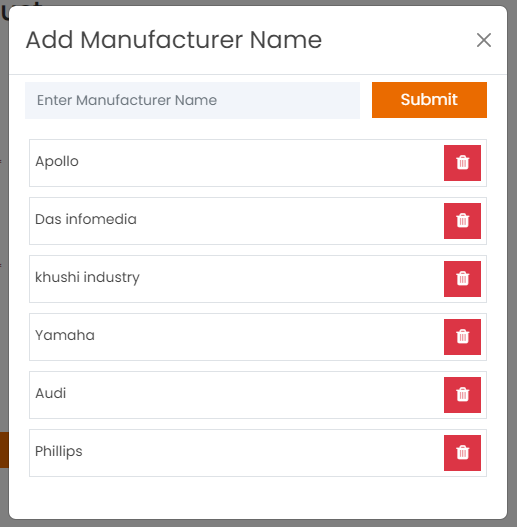Remove khushi industry using its trash button
This screenshot has height=527, width=517.
click(462, 279)
